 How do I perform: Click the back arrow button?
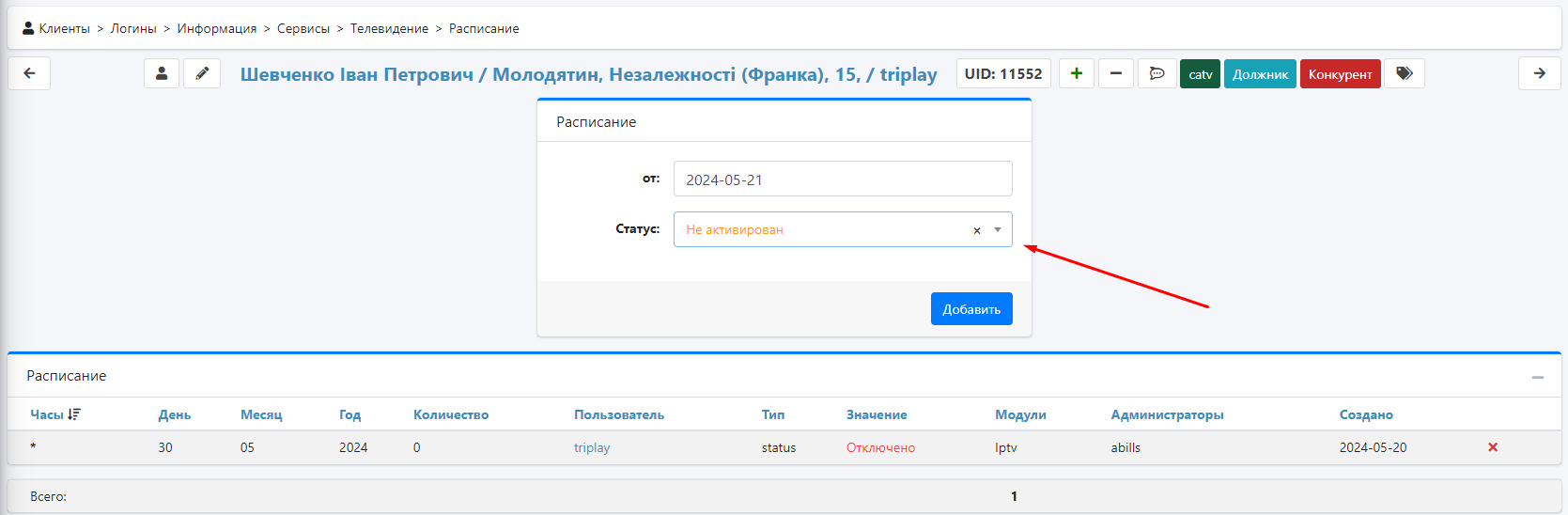[x=29, y=73]
